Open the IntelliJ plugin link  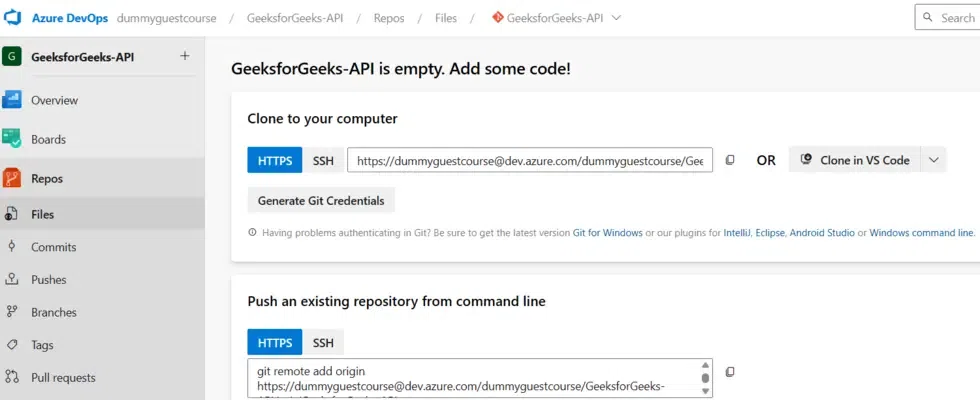tap(737, 232)
